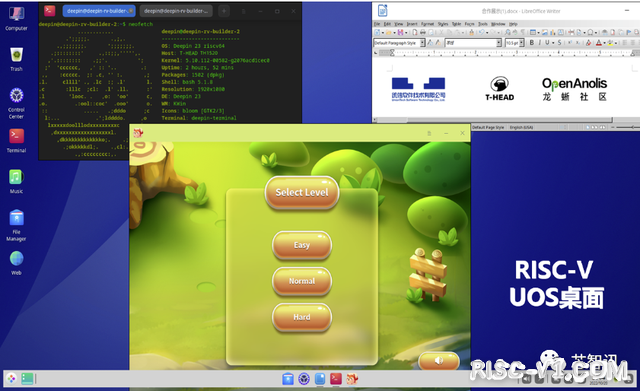Viewport: 640px width, 391px height.
Task: Click Open folder icon in Writer toolbar
Action: (389, 33)
